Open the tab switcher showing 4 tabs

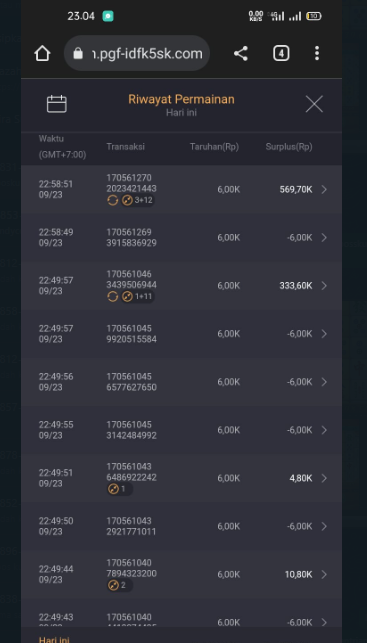point(281,53)
